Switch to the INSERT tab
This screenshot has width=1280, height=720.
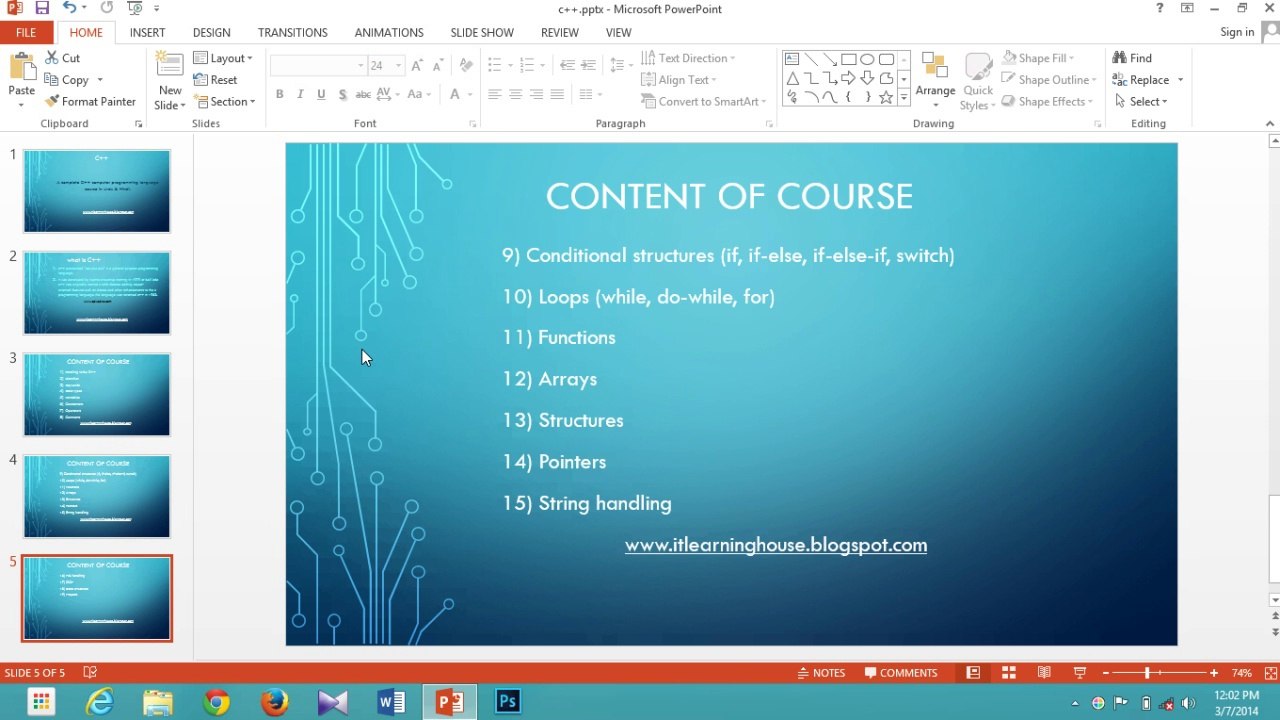tap(147, 32)
